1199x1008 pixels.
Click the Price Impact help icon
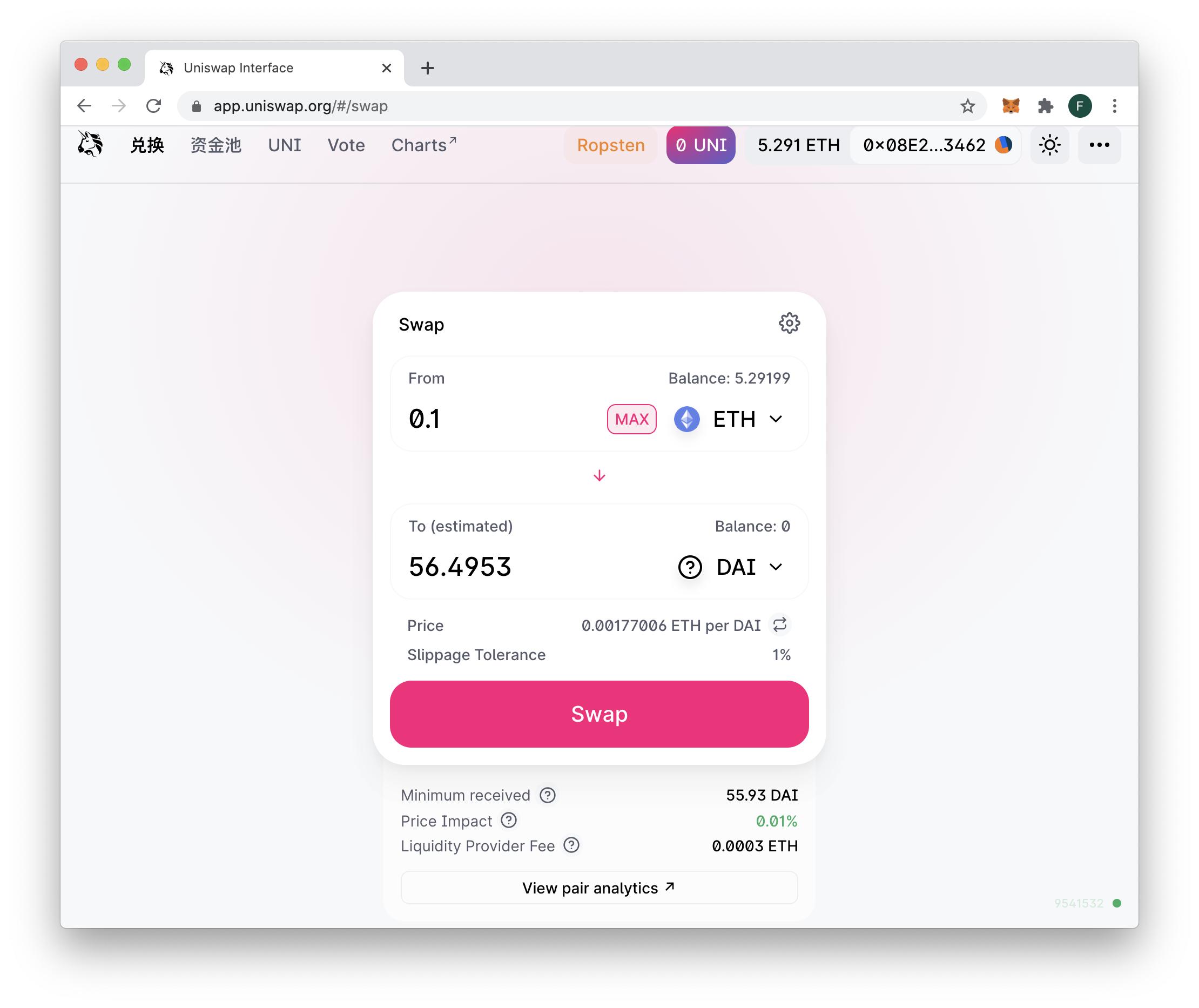click(508, 821)
